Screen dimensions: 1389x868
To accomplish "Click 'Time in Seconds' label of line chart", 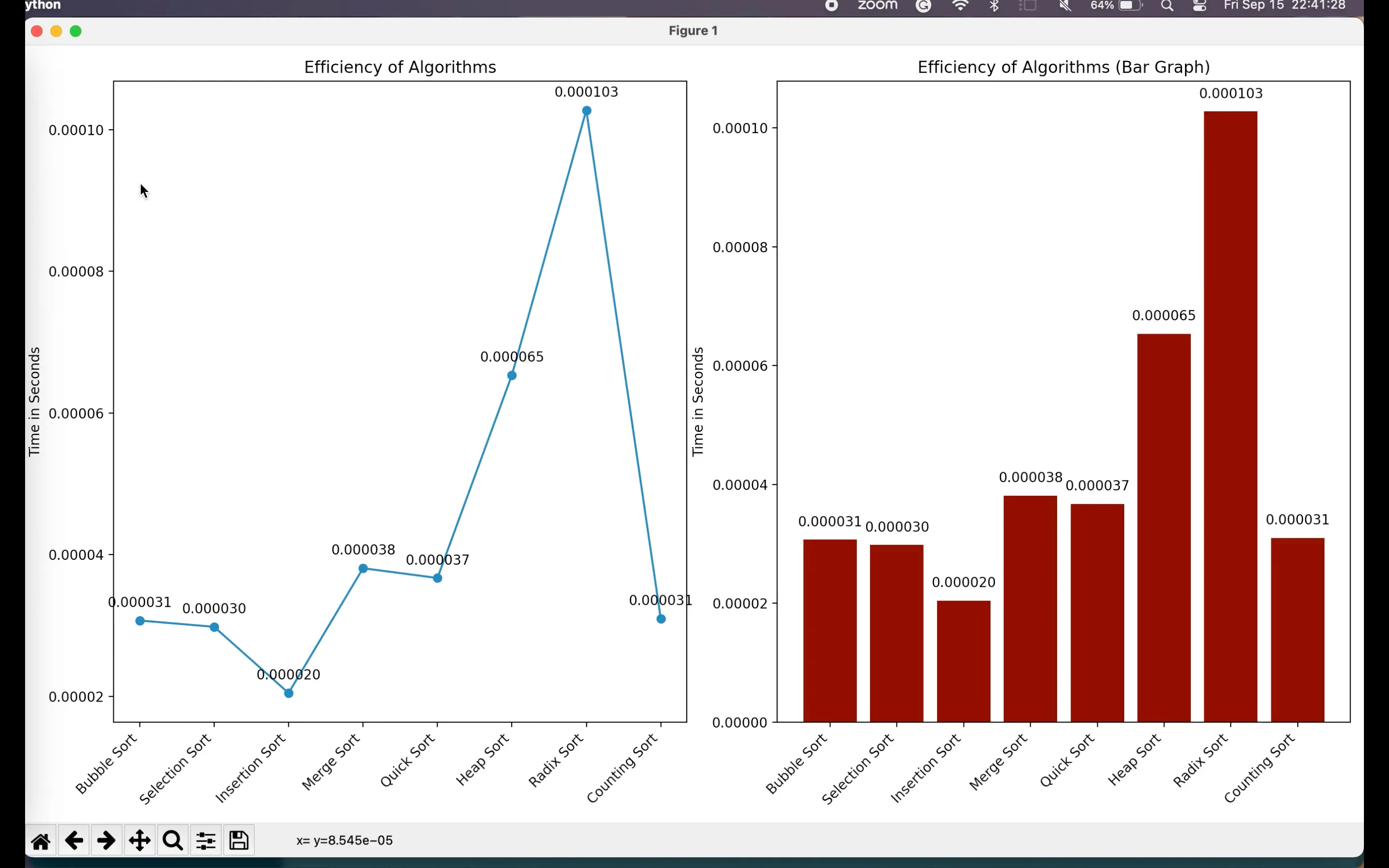I will (34, 402).
